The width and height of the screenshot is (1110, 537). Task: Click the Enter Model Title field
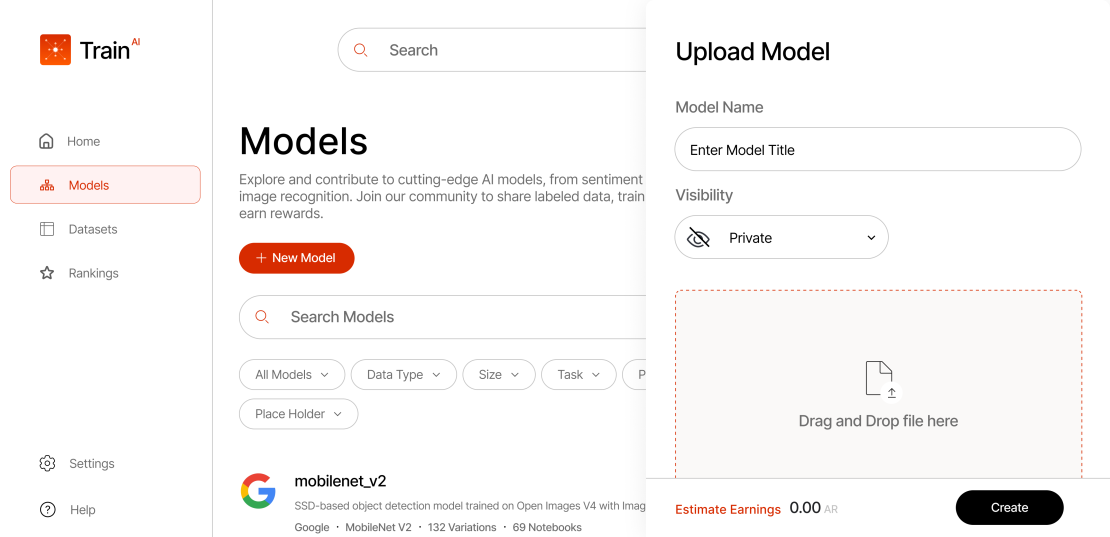878,149
